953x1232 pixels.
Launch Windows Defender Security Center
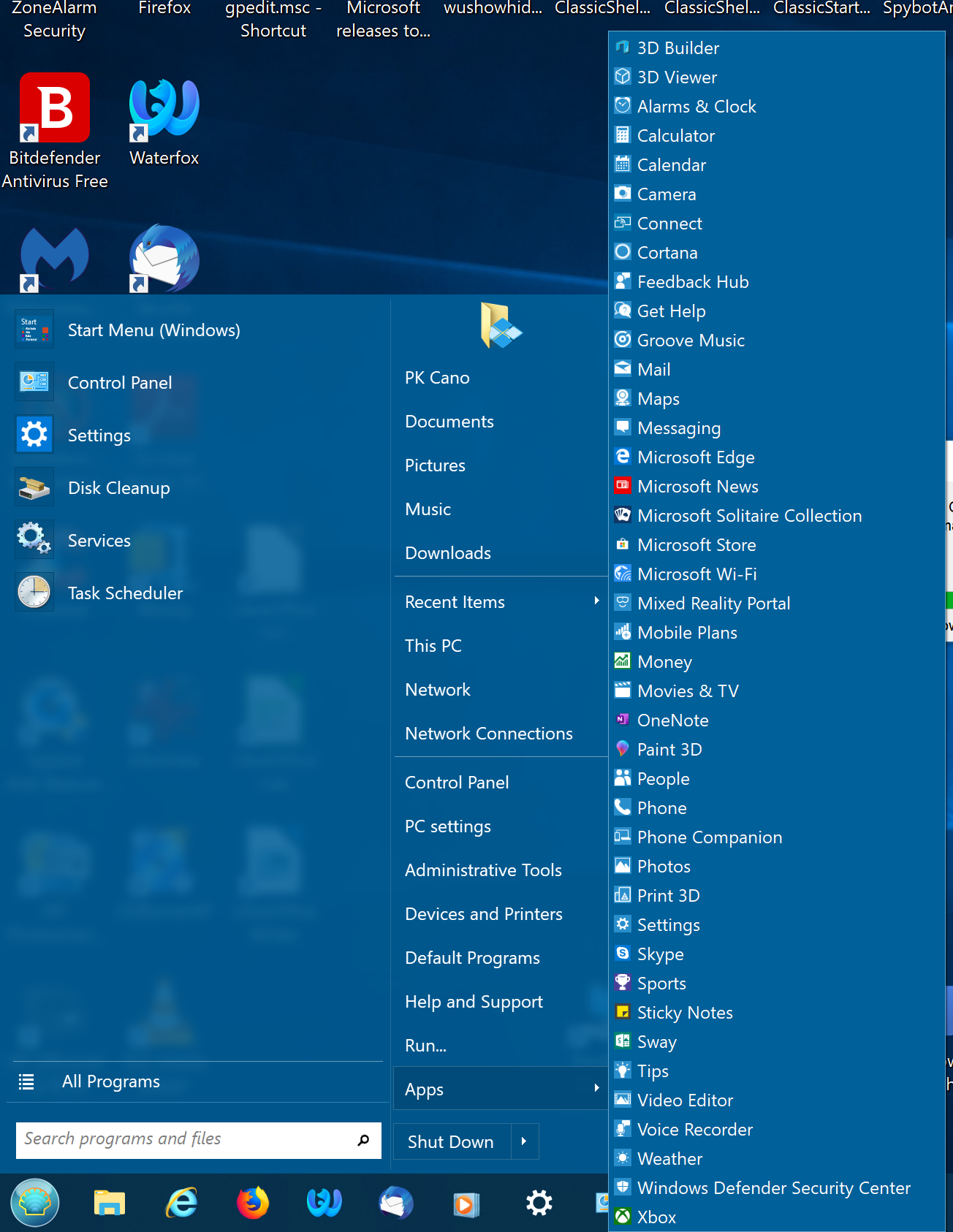tap(777, 1188)
